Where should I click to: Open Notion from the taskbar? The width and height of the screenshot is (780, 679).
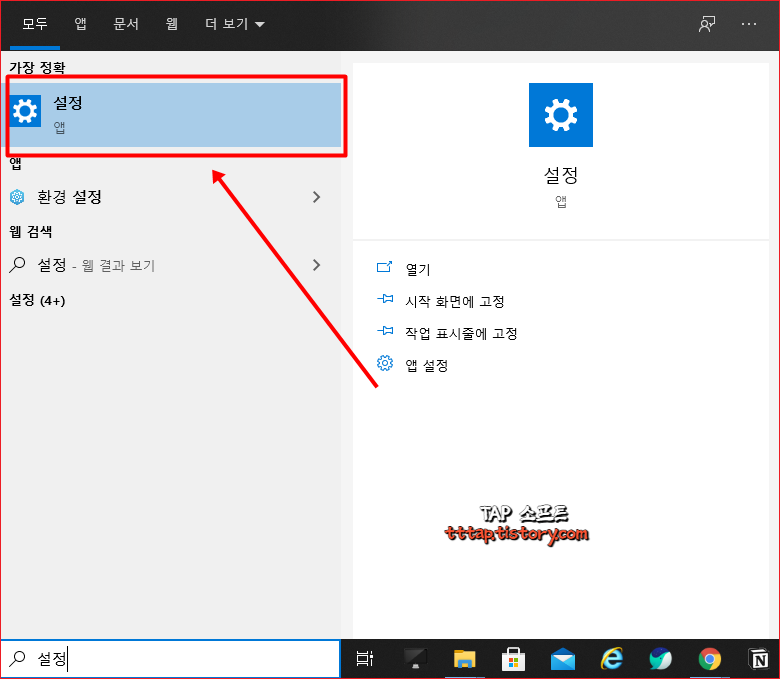click(x=759, y=659)
